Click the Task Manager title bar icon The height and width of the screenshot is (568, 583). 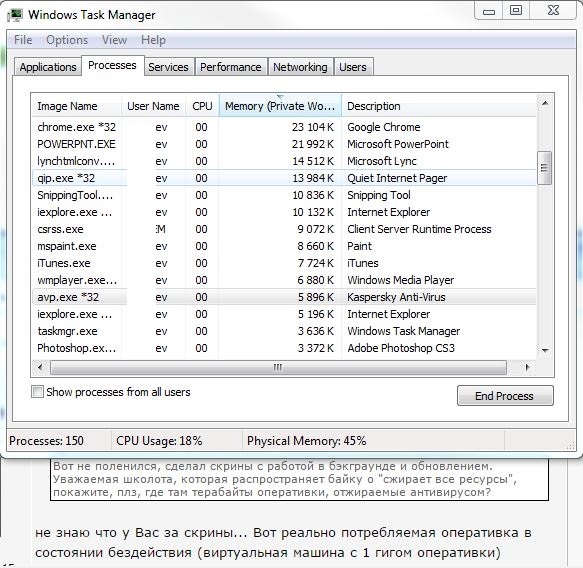click(15, 15)
